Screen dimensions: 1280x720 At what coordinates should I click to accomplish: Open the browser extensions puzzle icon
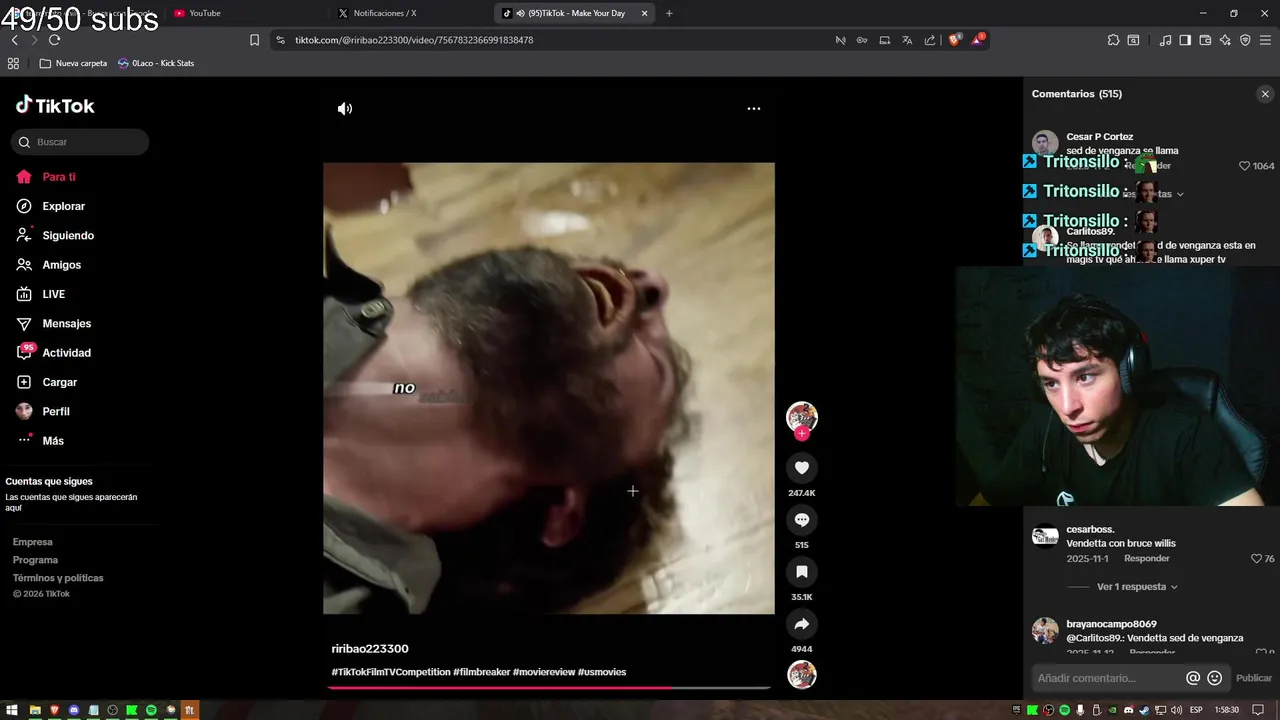coord(1113,40)
